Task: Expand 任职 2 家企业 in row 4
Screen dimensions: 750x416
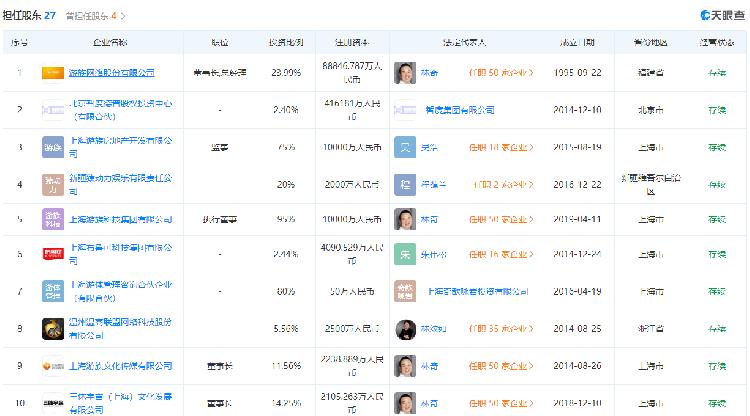Action: click(x=503, y=185)
